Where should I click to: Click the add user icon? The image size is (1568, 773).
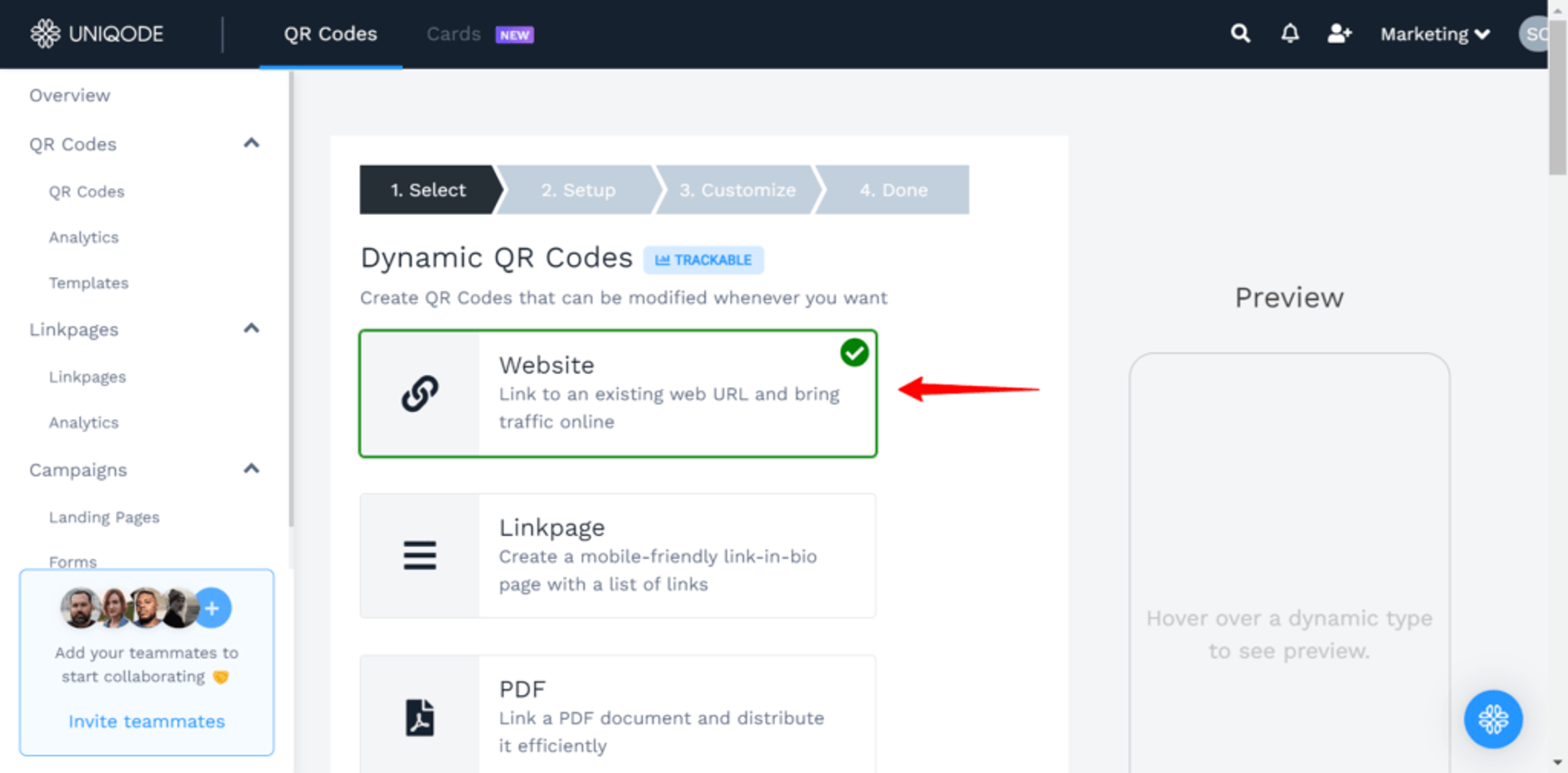pos(1339,33)
